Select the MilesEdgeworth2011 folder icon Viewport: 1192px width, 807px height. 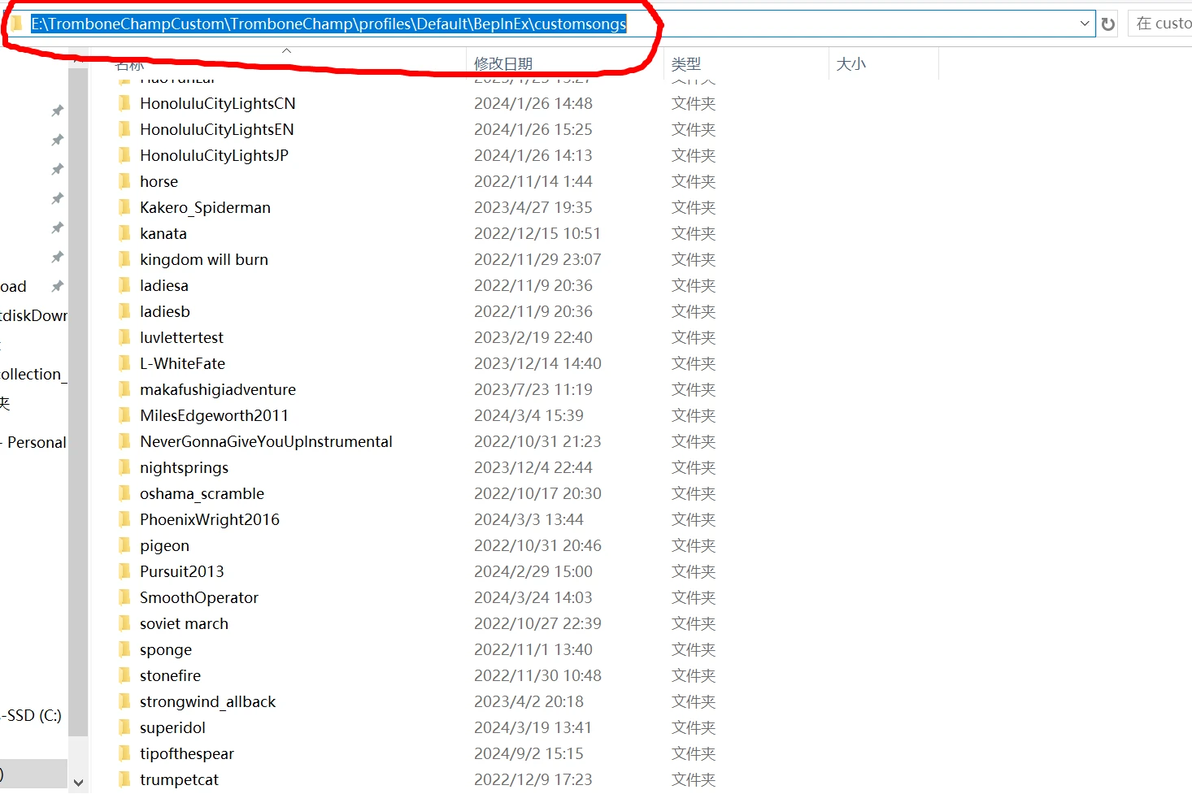pos(125,416)
